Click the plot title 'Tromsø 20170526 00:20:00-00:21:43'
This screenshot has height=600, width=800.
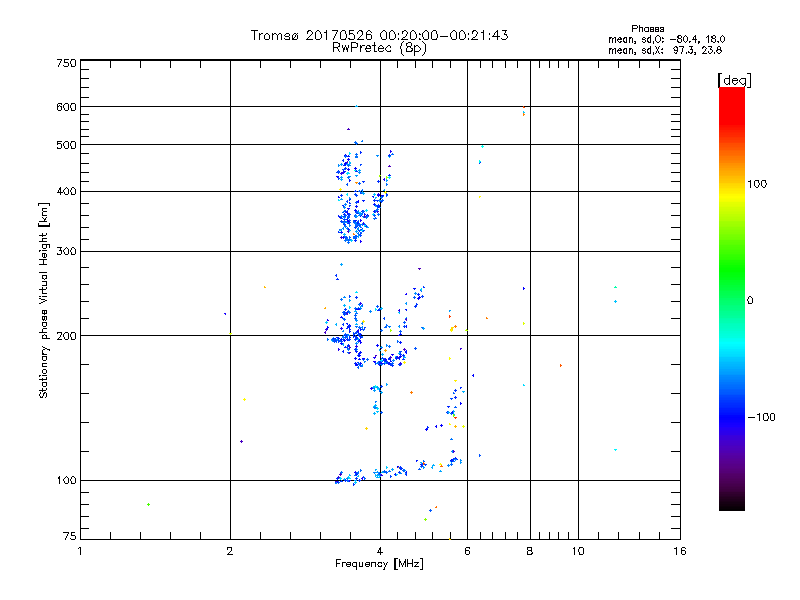379,35
